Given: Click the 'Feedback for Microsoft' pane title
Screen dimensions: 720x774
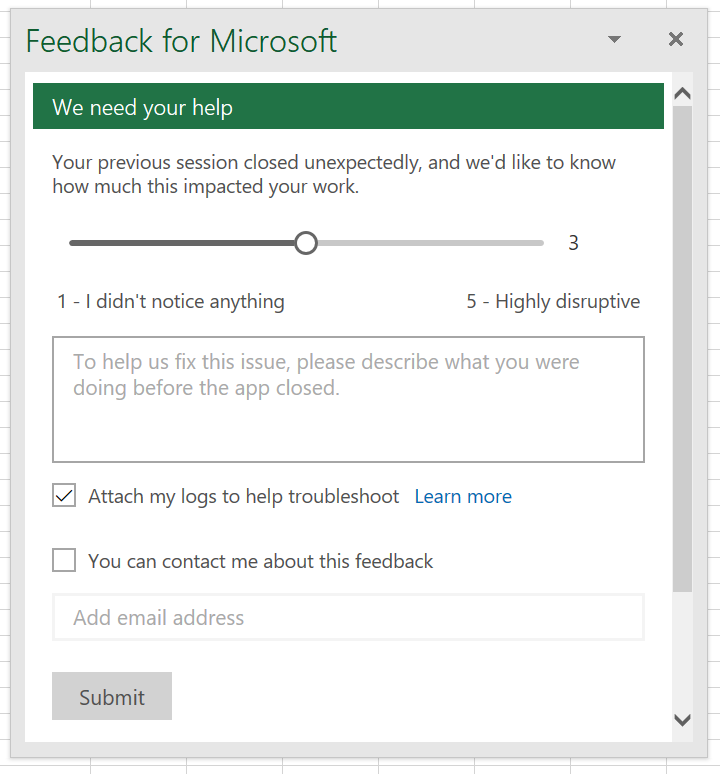Looking at the screenshot, I should tap(181, 40).
